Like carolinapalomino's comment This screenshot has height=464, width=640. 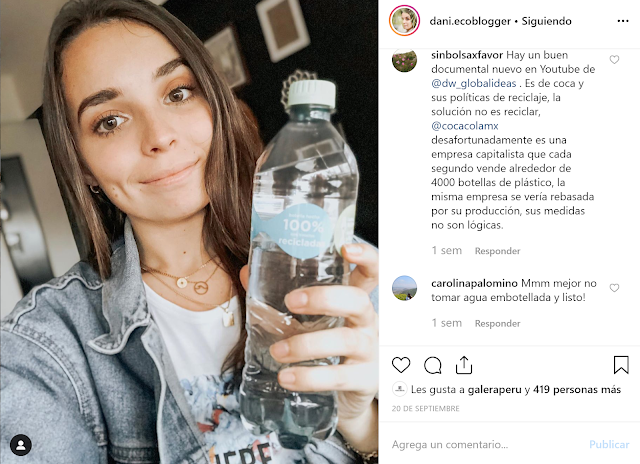[614, 288]
